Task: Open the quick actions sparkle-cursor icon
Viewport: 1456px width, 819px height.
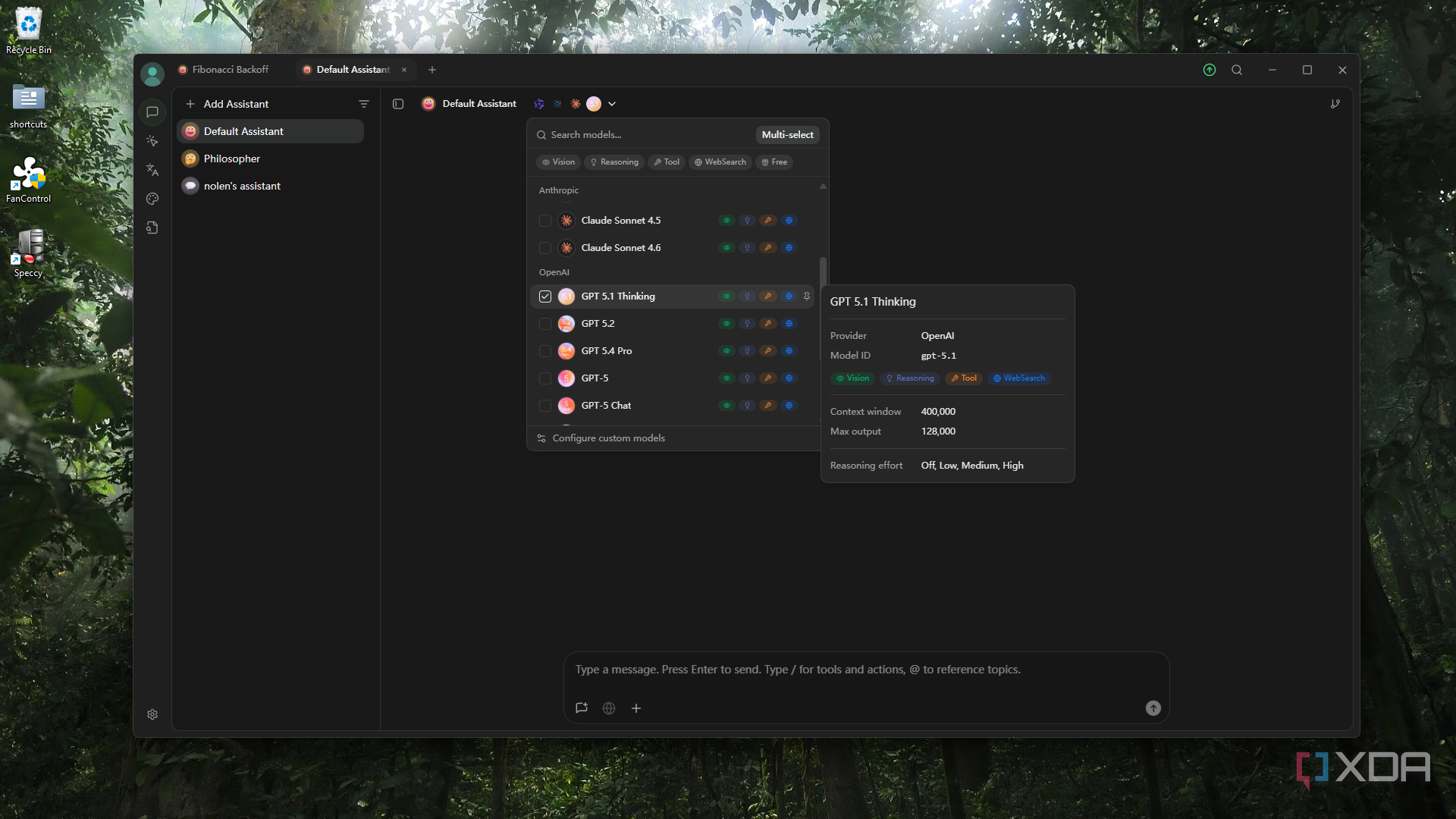Action: 152,141
